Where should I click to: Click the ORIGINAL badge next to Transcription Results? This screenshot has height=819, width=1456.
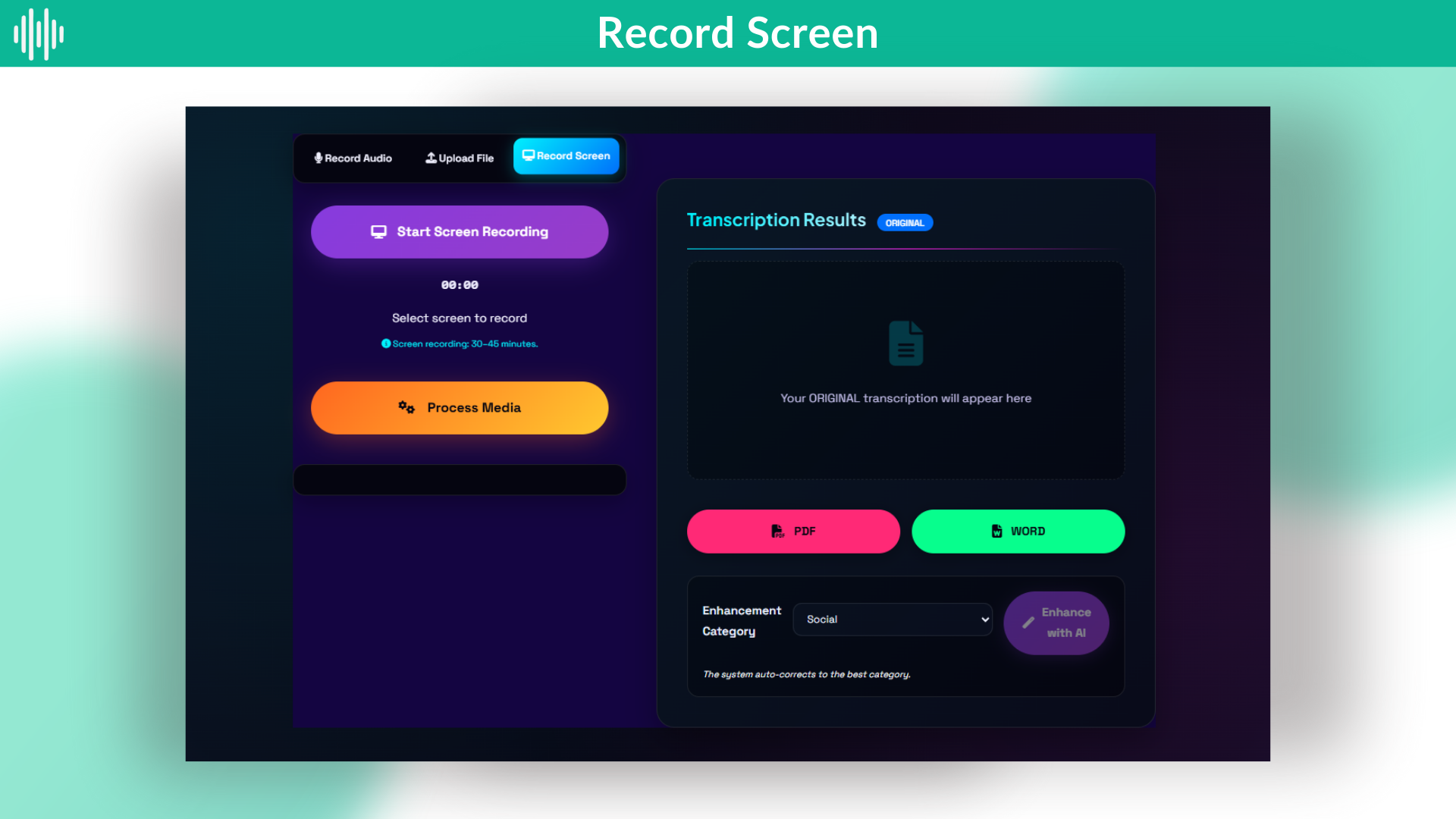click(905, 223)
